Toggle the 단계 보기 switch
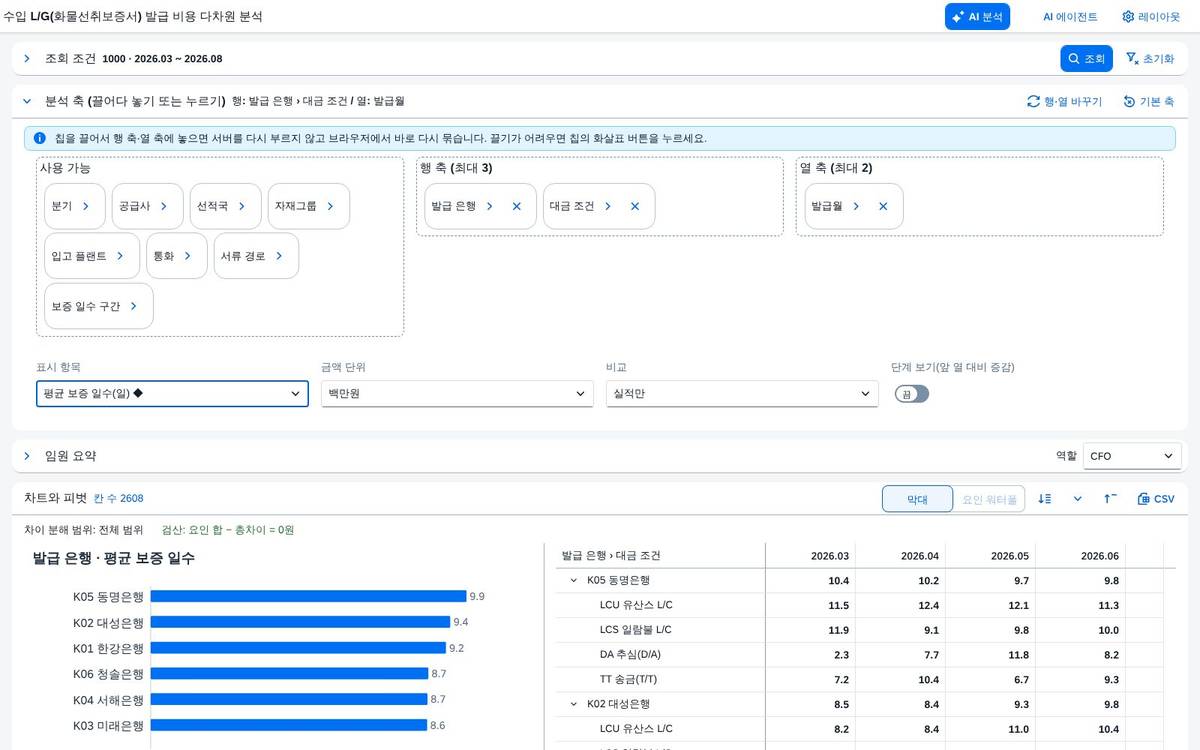The height and width of the screenshot is (750, 1200). tap(912, 394)
